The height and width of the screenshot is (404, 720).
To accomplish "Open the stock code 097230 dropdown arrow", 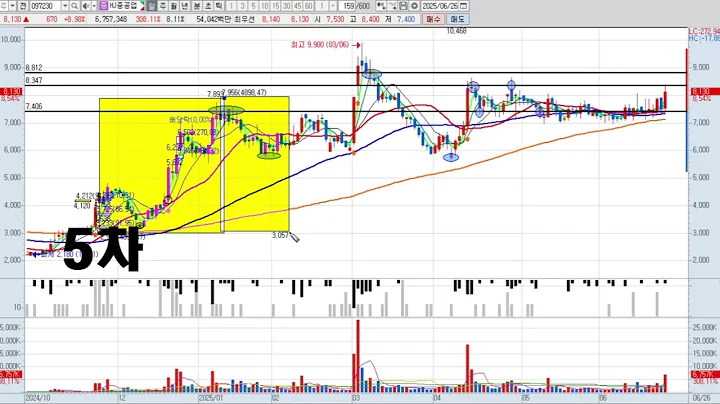I will coord(65,6).
